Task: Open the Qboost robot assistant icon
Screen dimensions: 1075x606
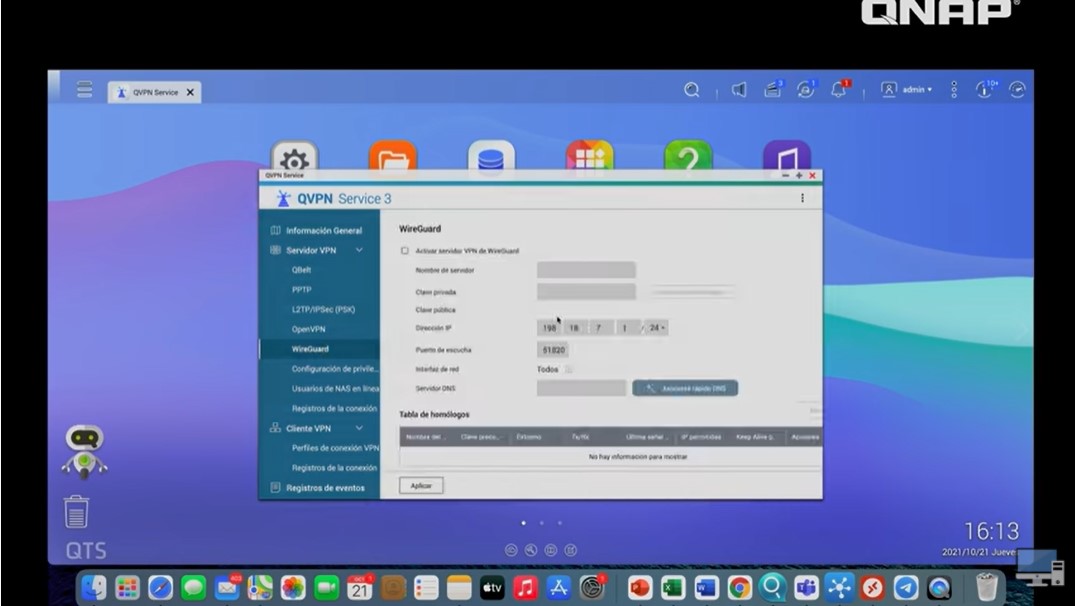Action: pos(84,450)
